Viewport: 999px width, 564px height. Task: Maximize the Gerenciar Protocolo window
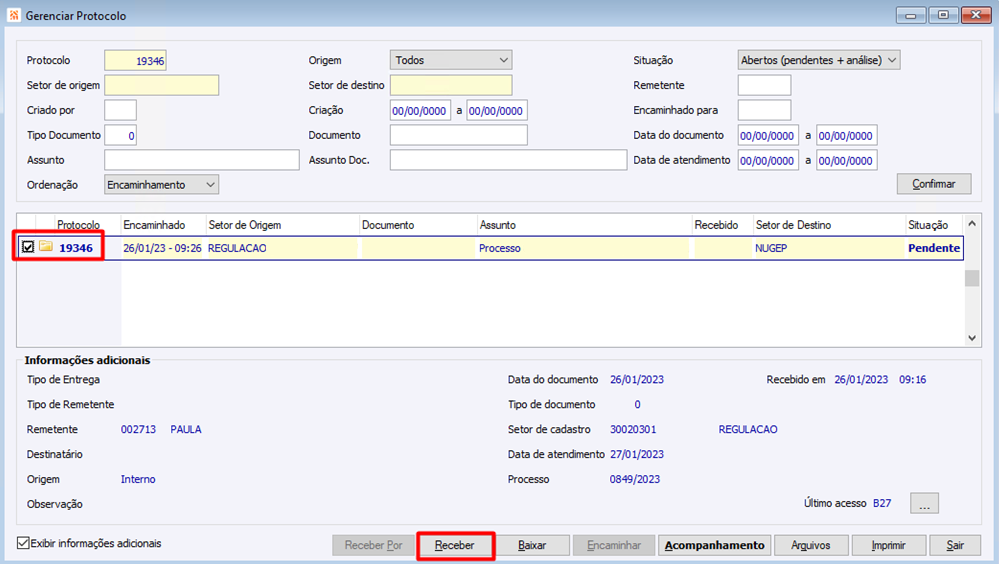pyautogui.click(x=943, y=15)
